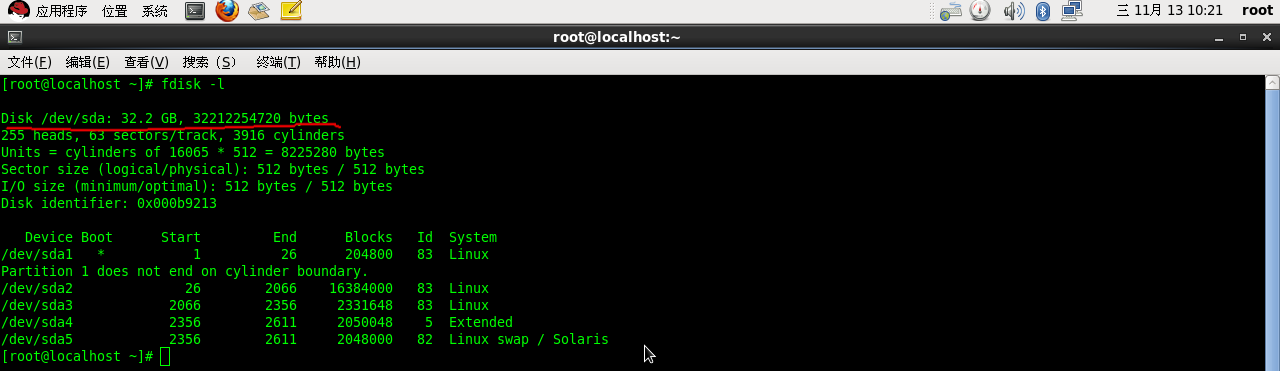Open the 系统 system menu
The image size is (1280, 371).
pyautogui.click(x=154, y=11)
